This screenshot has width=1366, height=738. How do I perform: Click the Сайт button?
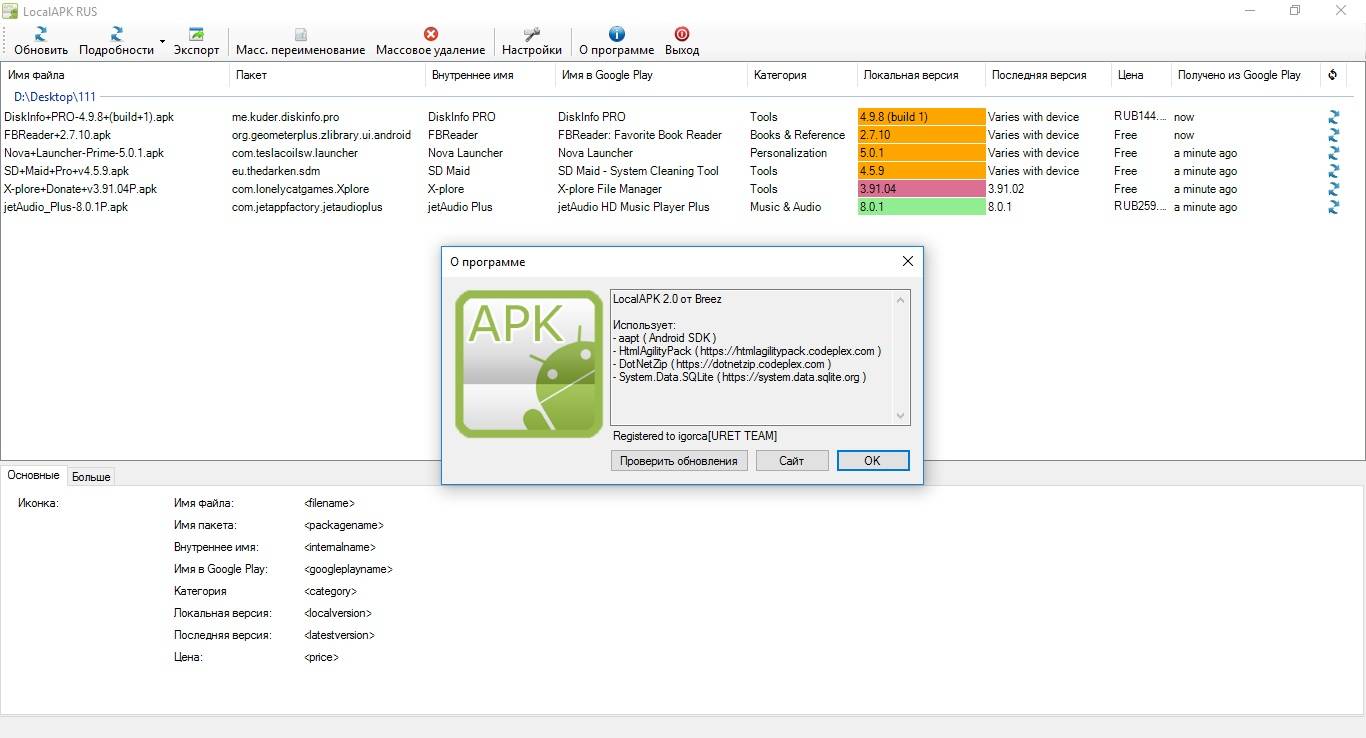792,460
